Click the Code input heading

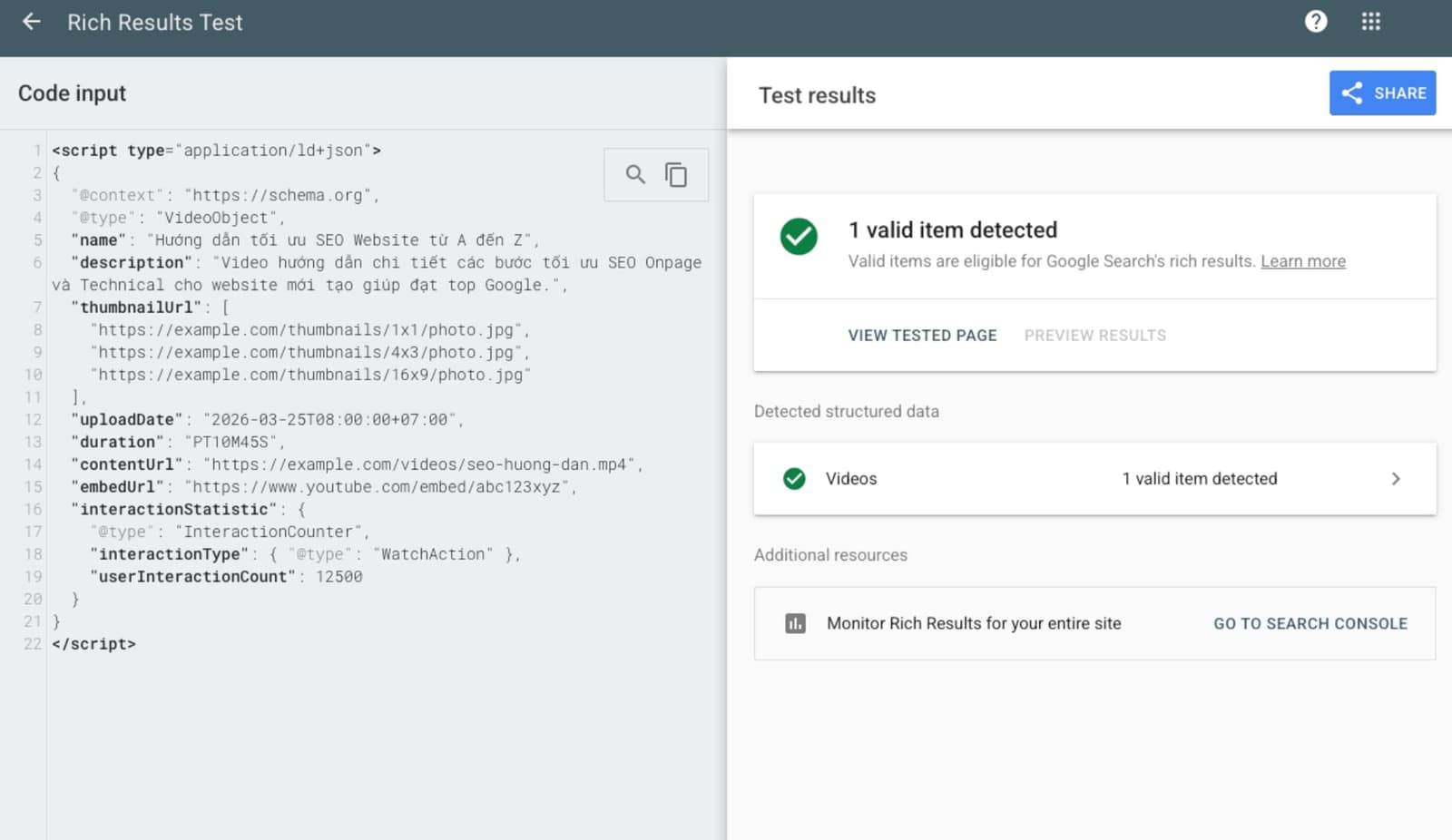pos(73,93)
